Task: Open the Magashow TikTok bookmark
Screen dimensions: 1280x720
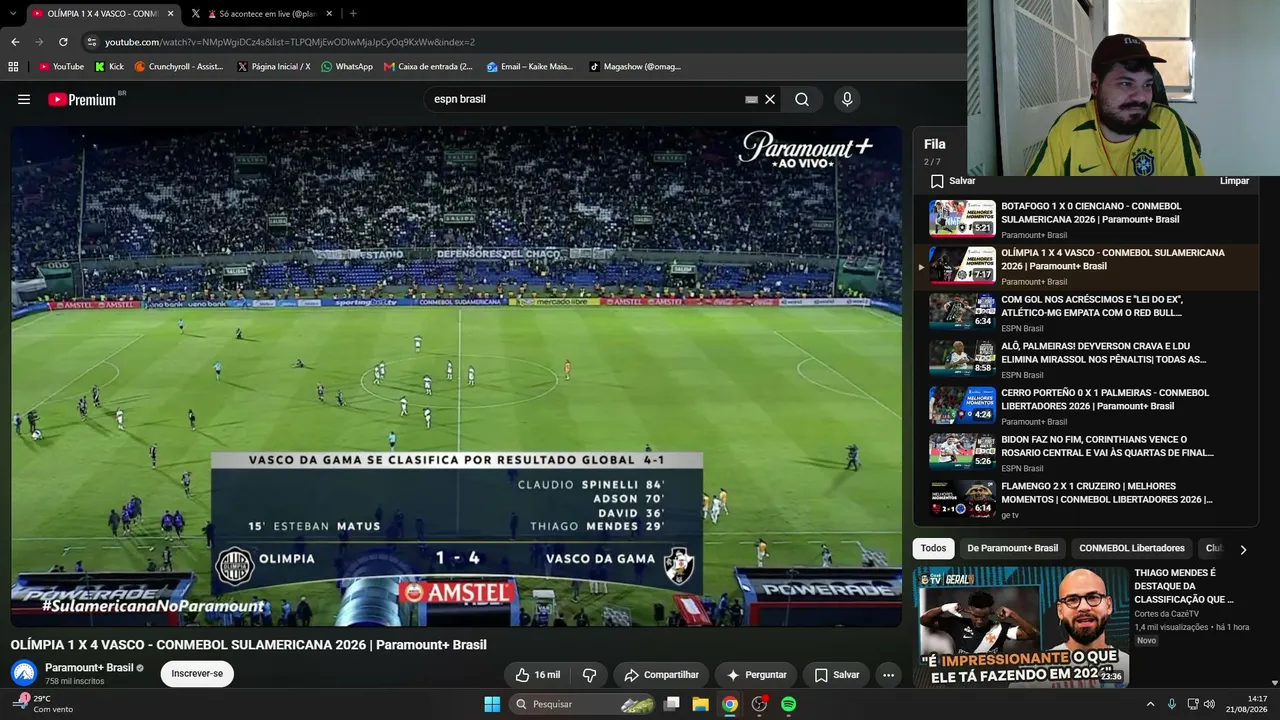Action: point(634,67)
